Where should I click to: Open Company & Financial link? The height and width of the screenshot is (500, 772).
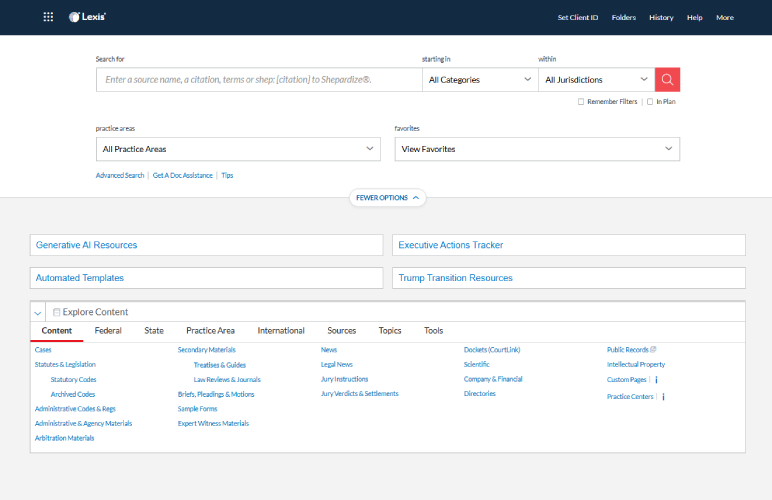493,379
